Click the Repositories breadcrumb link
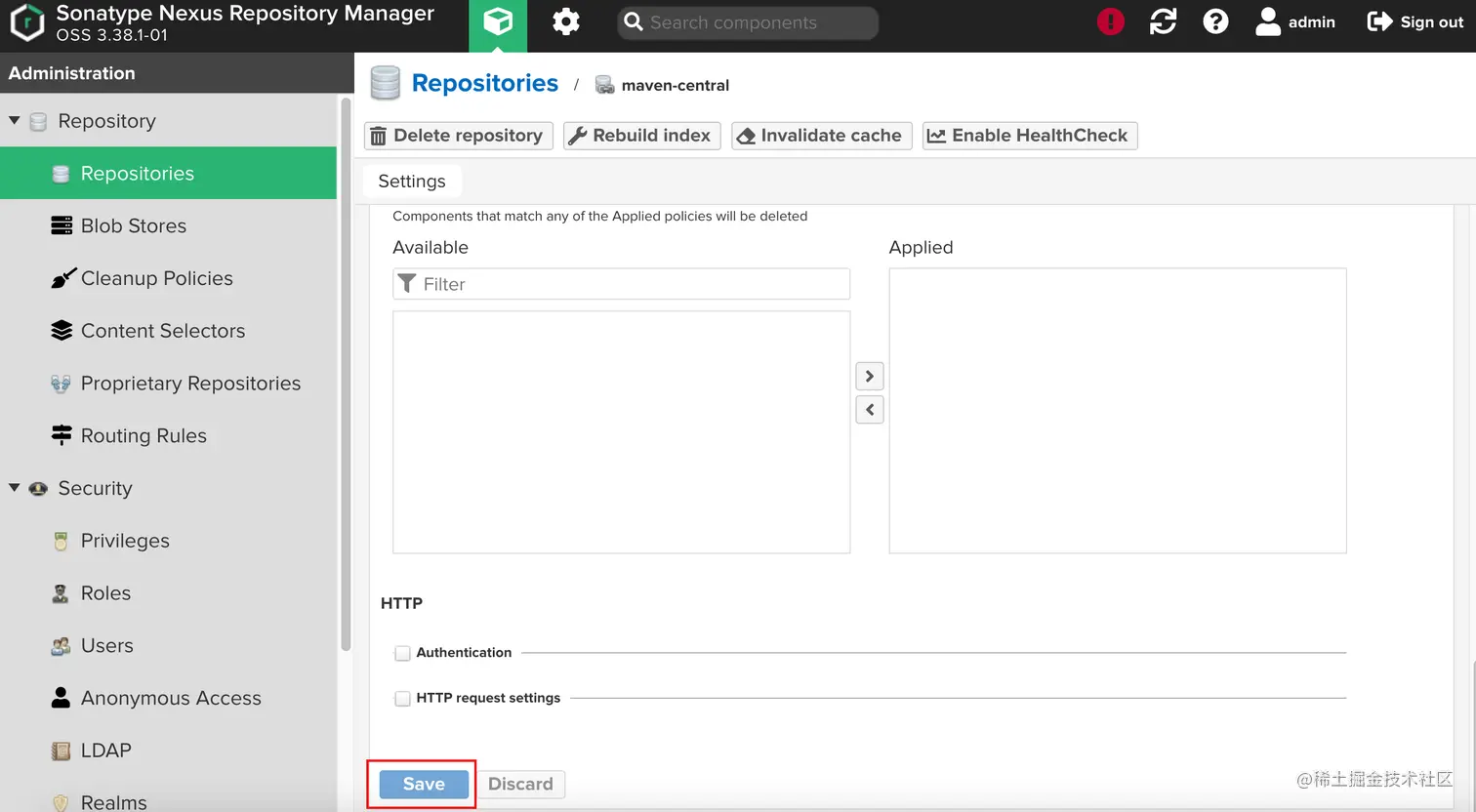The width and height of the screenshot is (1476, 812). coord(485,83)
